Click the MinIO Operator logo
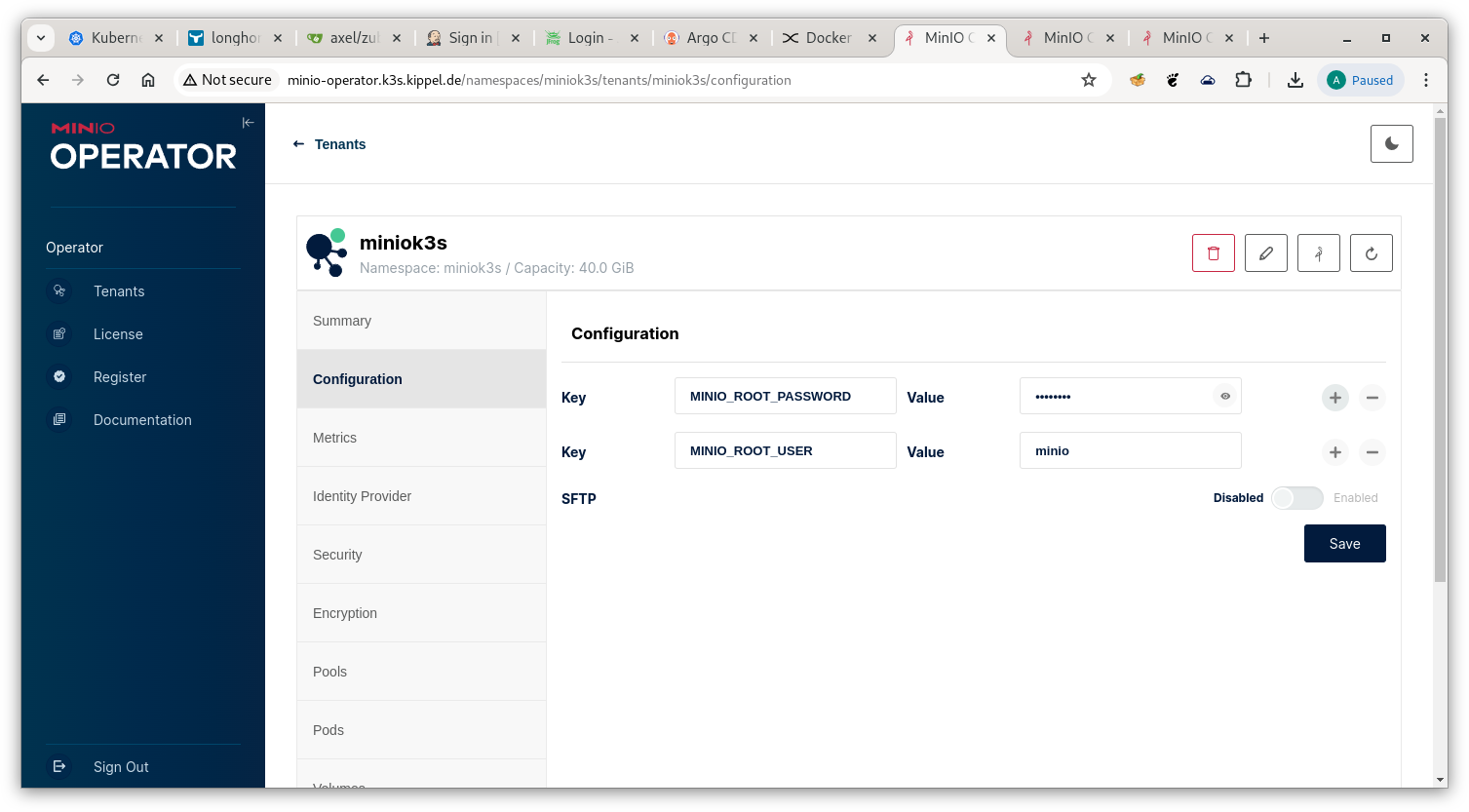The image size is (1469, 812). [x=142, y=147]
